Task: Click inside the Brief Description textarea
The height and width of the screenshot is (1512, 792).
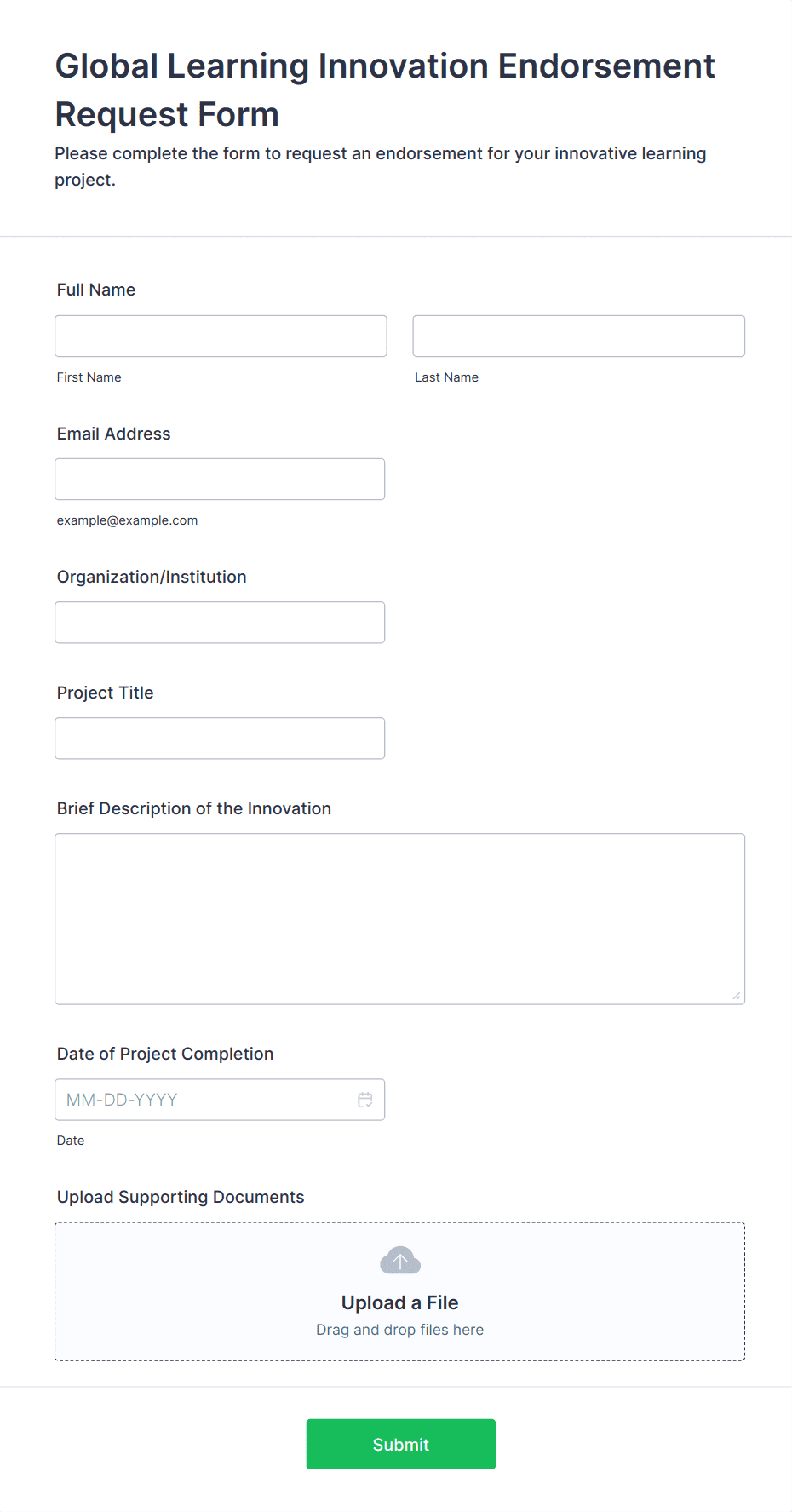Action: pos(399,918)
